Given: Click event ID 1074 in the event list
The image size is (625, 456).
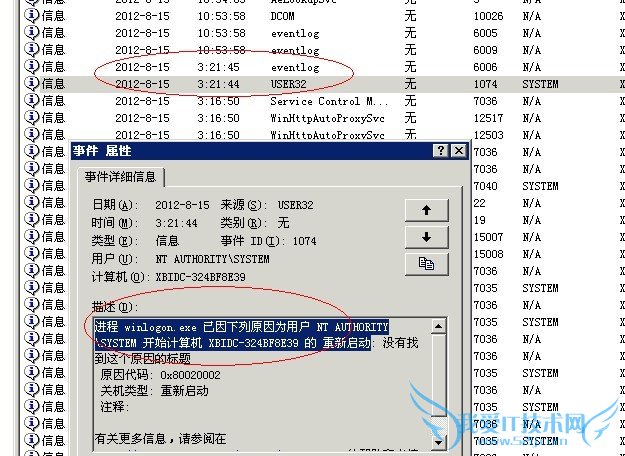Looking at the screenshot, I should (485, 84).
